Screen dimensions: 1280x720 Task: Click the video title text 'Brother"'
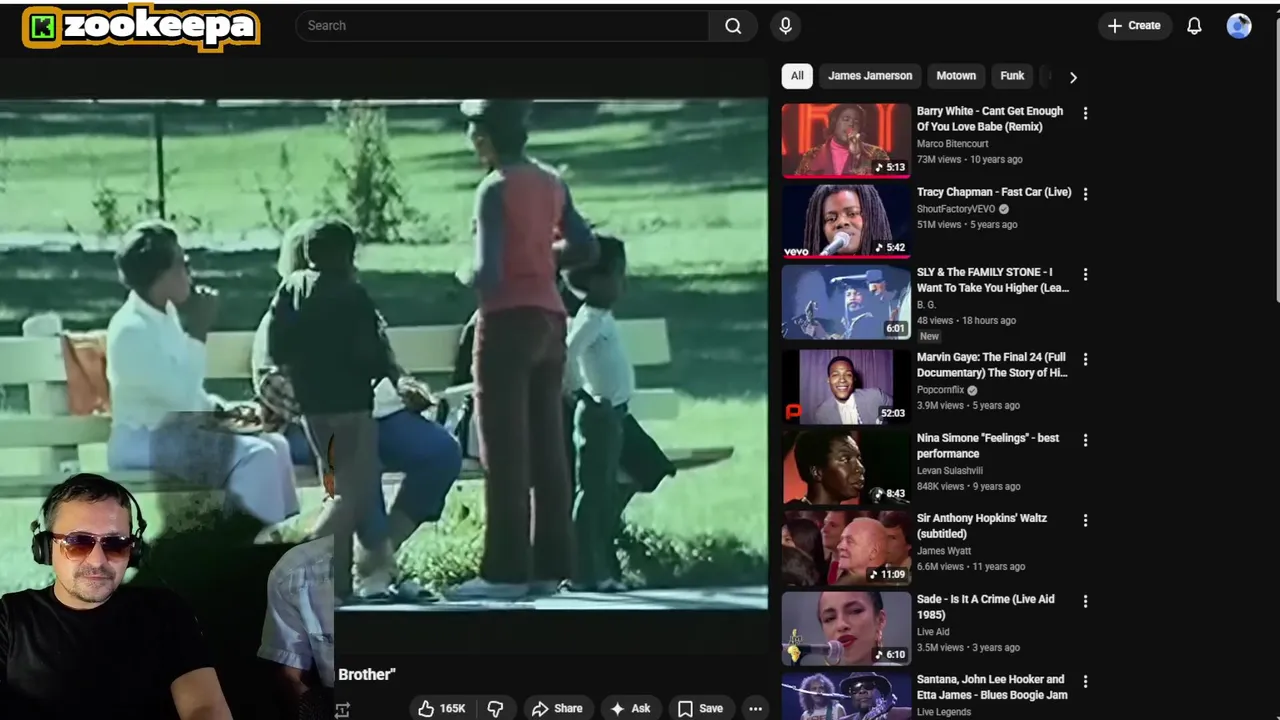(367, 675)
